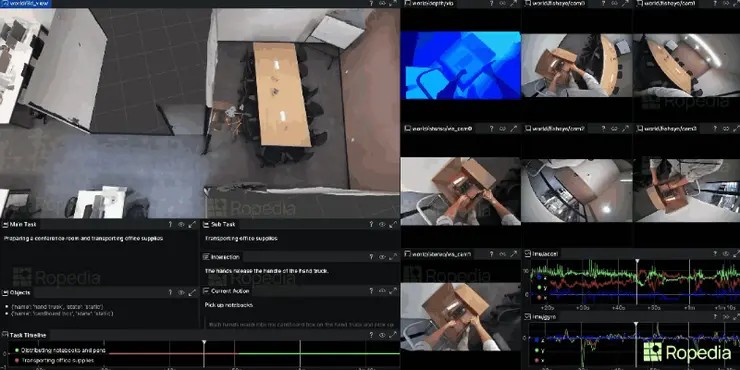Select the world/depth/vis panel tab
The image size is (740, 370).
(429, 3)
